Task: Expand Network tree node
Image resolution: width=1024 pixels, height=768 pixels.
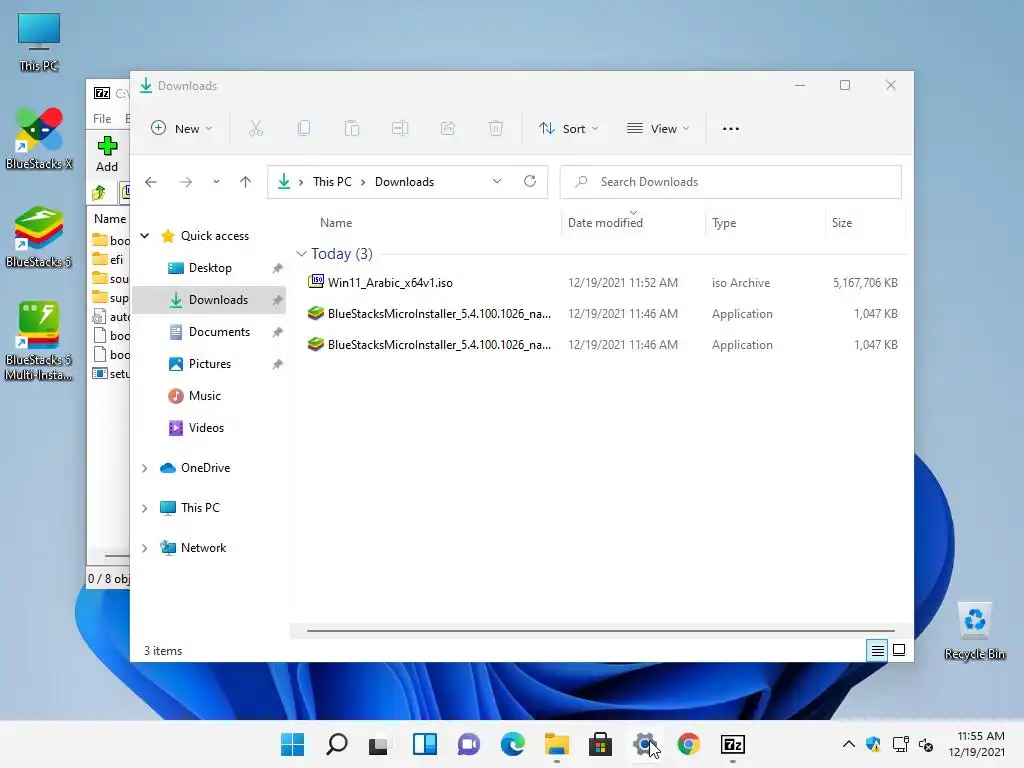Action: (145, 549)
